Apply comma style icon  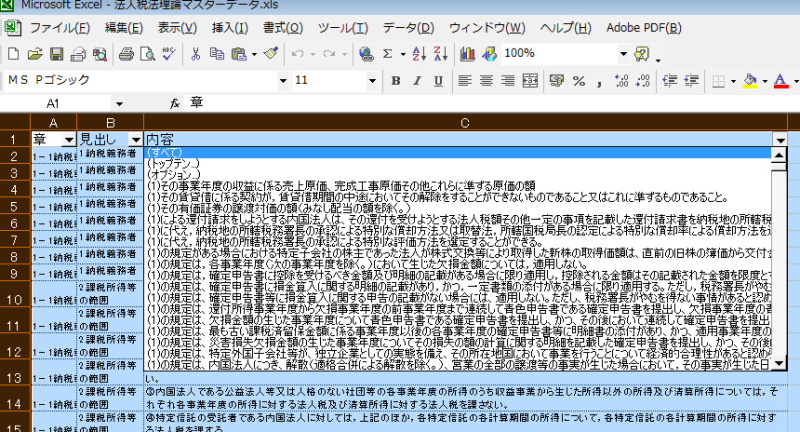(x=599, y=82)
